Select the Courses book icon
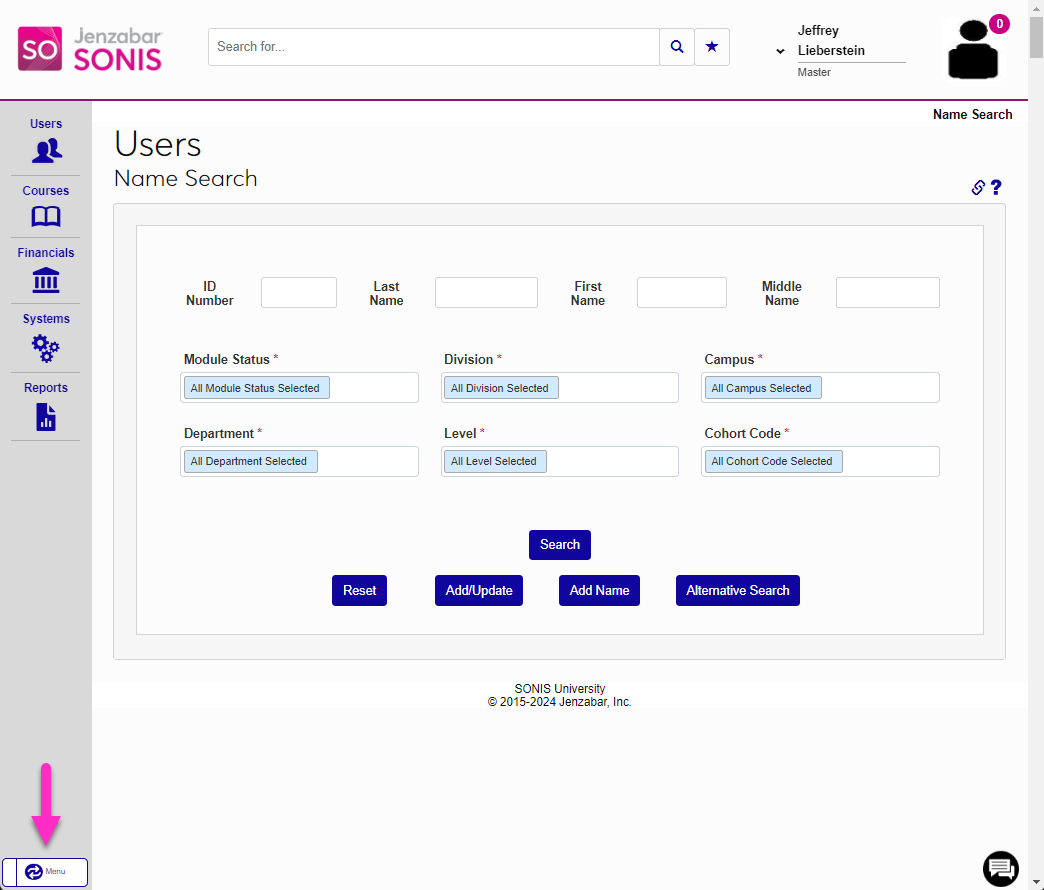The height and width of the screenshot is (890, 1044). tap(45, 216)
